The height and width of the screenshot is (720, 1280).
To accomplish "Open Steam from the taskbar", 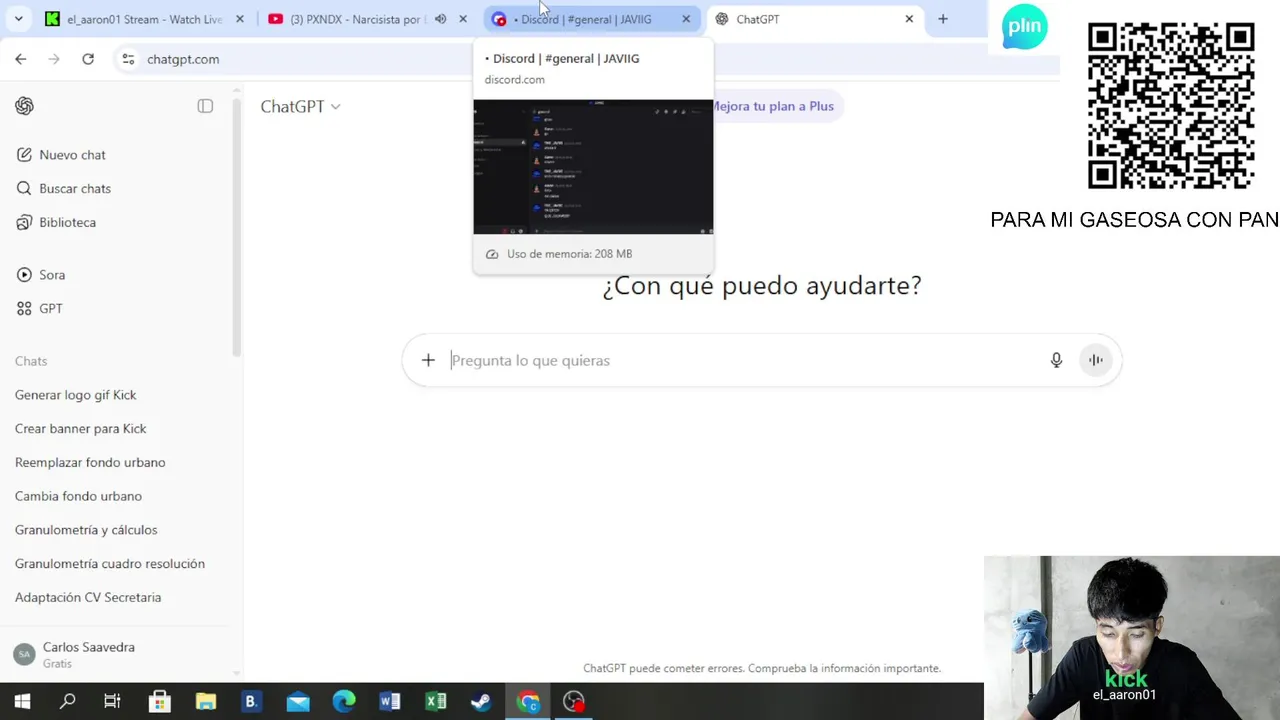I will coord(481,702).
